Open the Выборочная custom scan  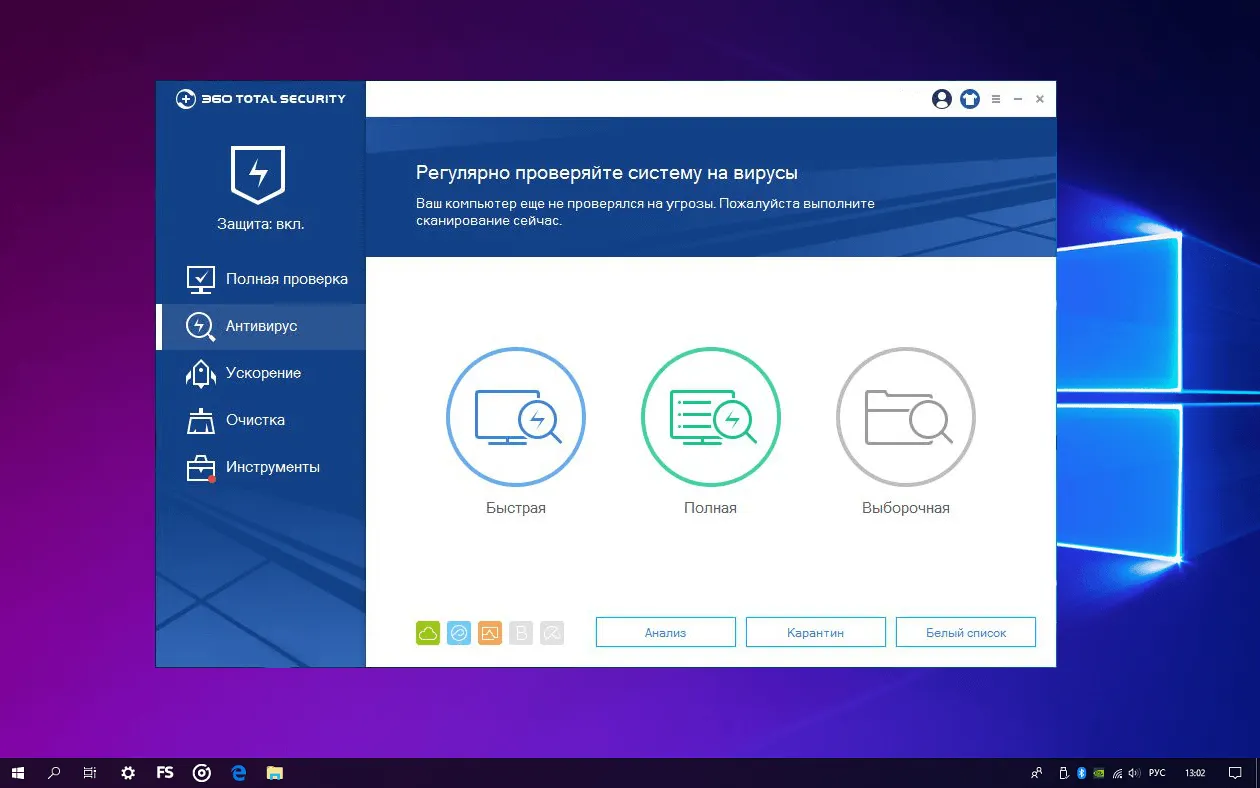pos(905,417)
